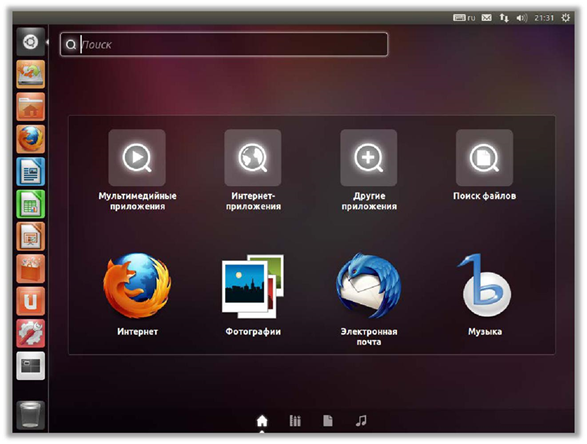This screenshot has width=587, height=444.
Task: Switch to the Music lens tab
Action: (x=361, y=421)
